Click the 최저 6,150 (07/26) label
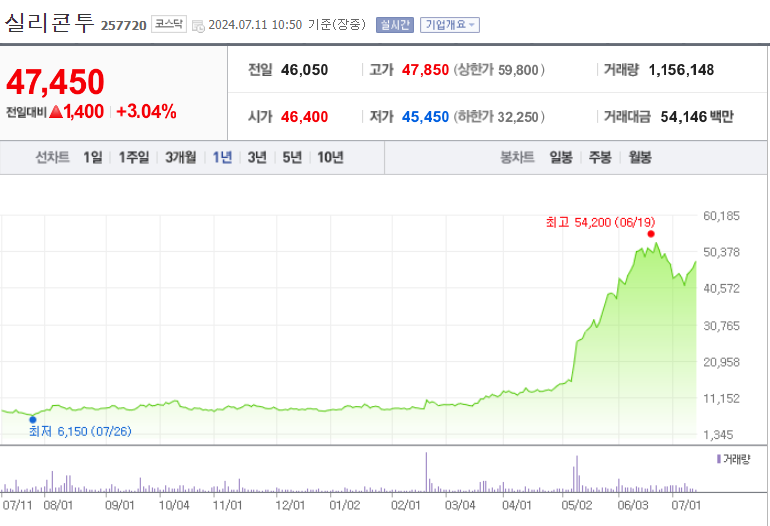 coord(80,431)
